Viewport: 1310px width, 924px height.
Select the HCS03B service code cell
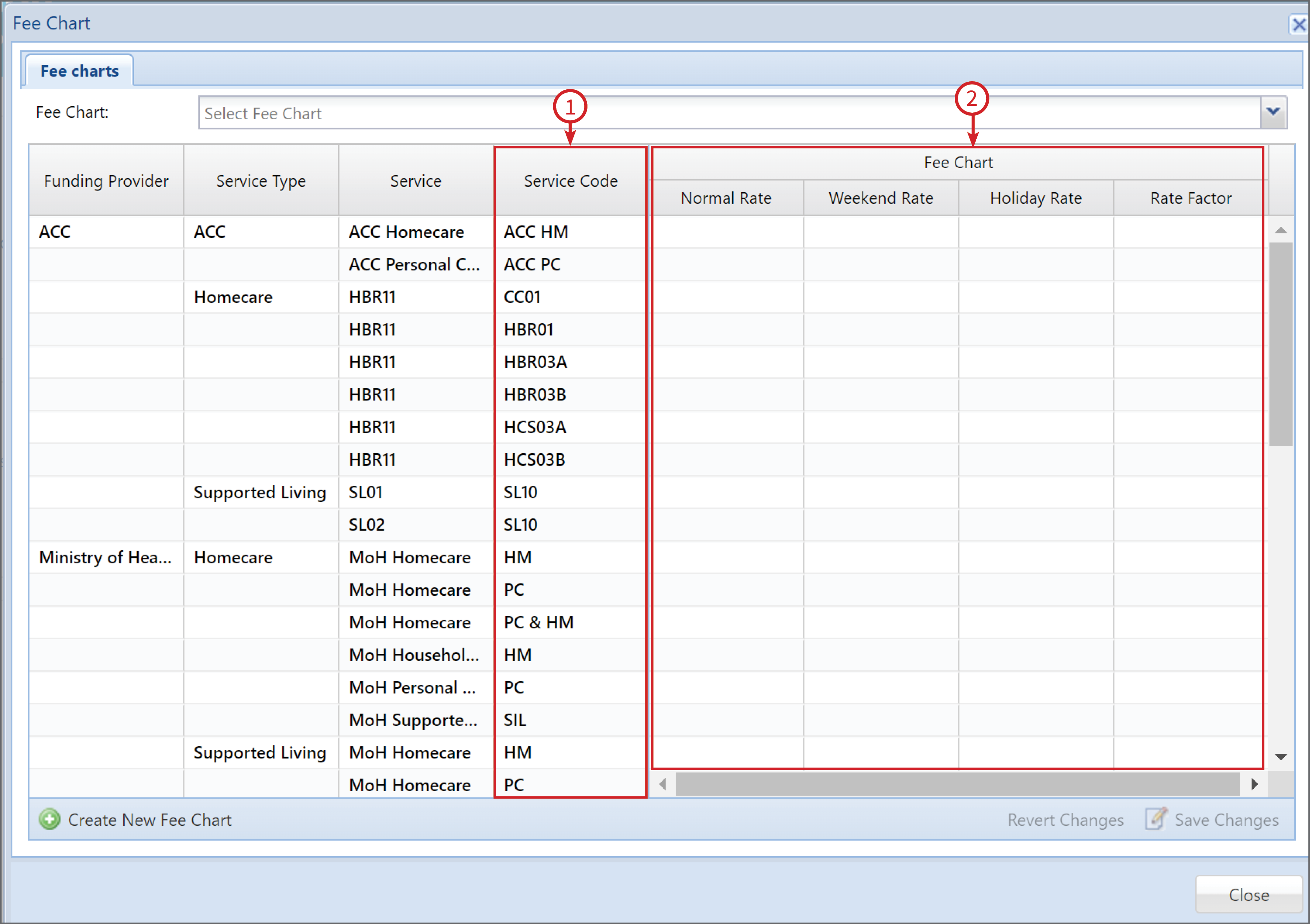click(570, 459)
